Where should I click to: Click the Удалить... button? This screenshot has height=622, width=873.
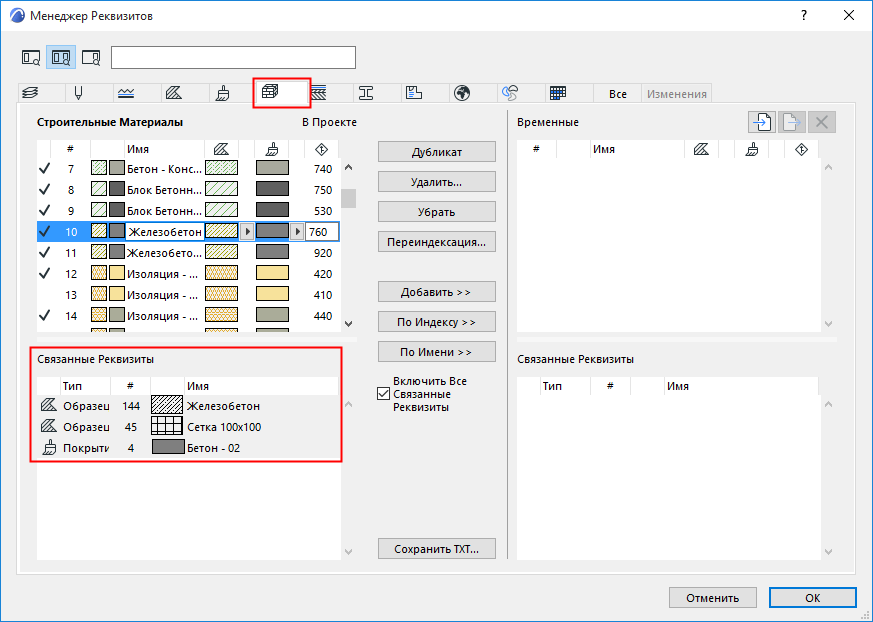[436, 182]
